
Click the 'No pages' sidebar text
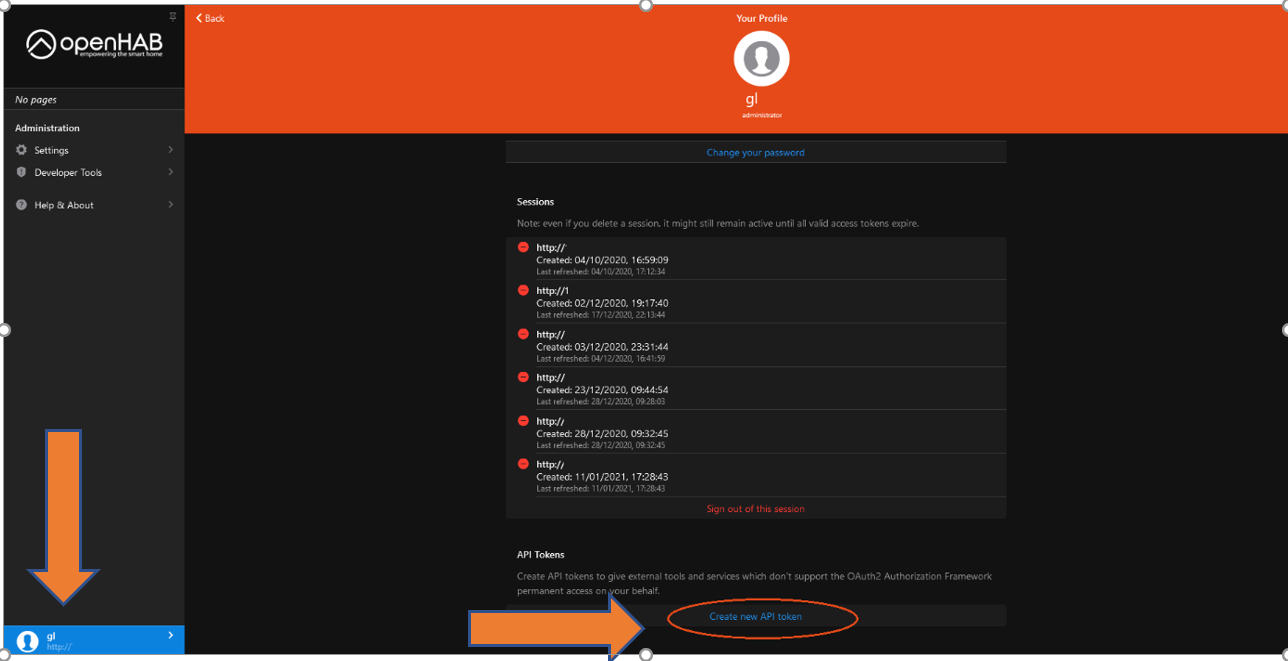[x=36, y=100]
